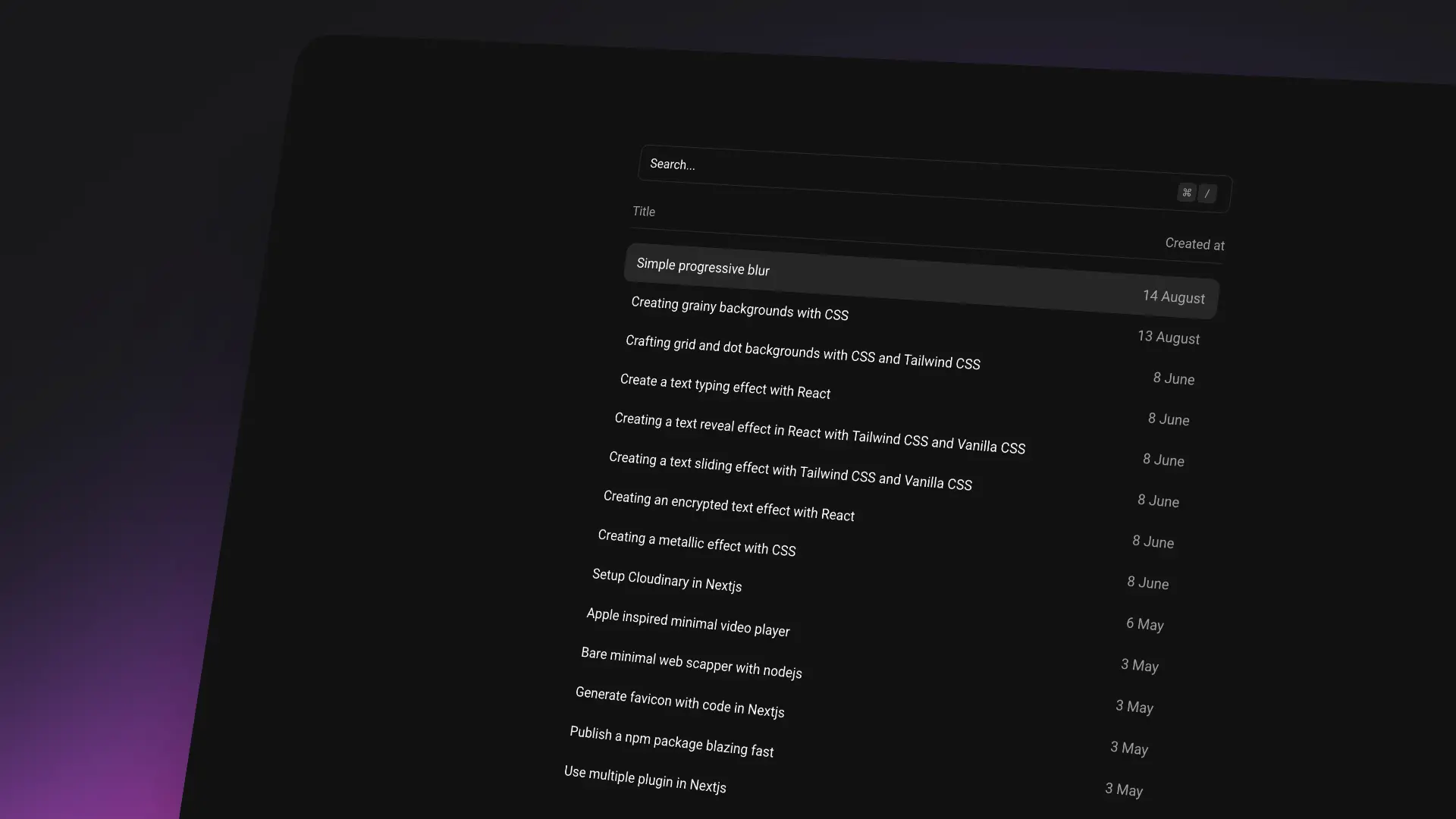Open Generate favicon with code in Nextjs
Image resolution: width=1456 pixels, height=819 pixels.
pyautogui.click(x=679, y=702)
